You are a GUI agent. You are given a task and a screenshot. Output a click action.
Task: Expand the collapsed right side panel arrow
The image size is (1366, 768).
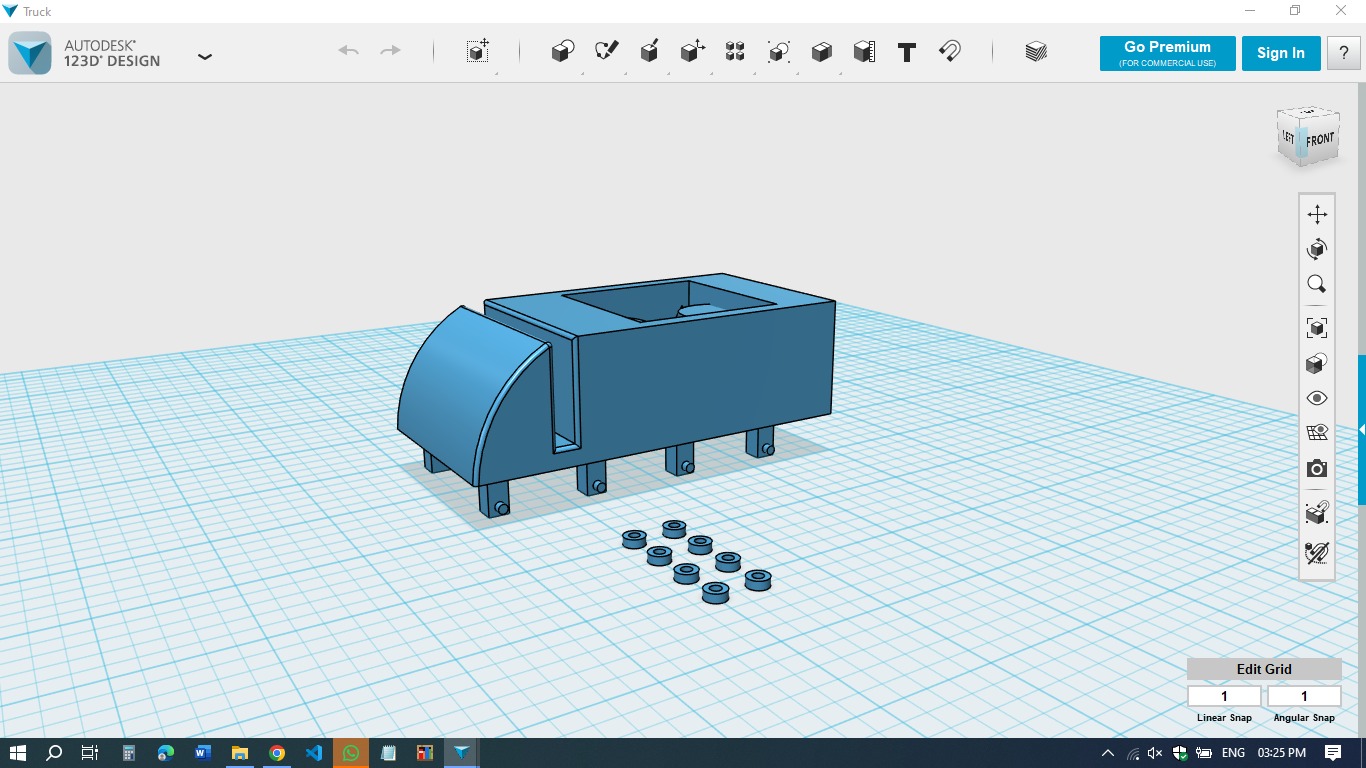[x=1361, y=430]
